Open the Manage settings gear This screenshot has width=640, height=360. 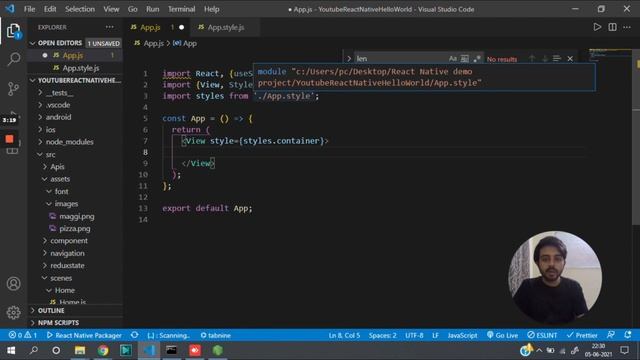point(13,312)
